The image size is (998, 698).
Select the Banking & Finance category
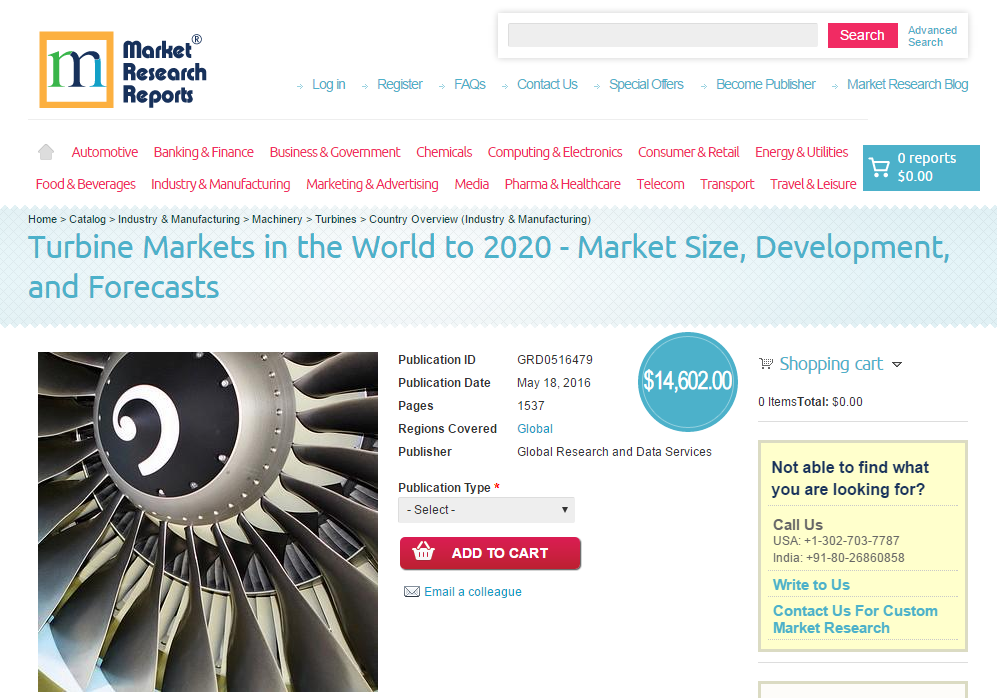(x=204, y=152)
